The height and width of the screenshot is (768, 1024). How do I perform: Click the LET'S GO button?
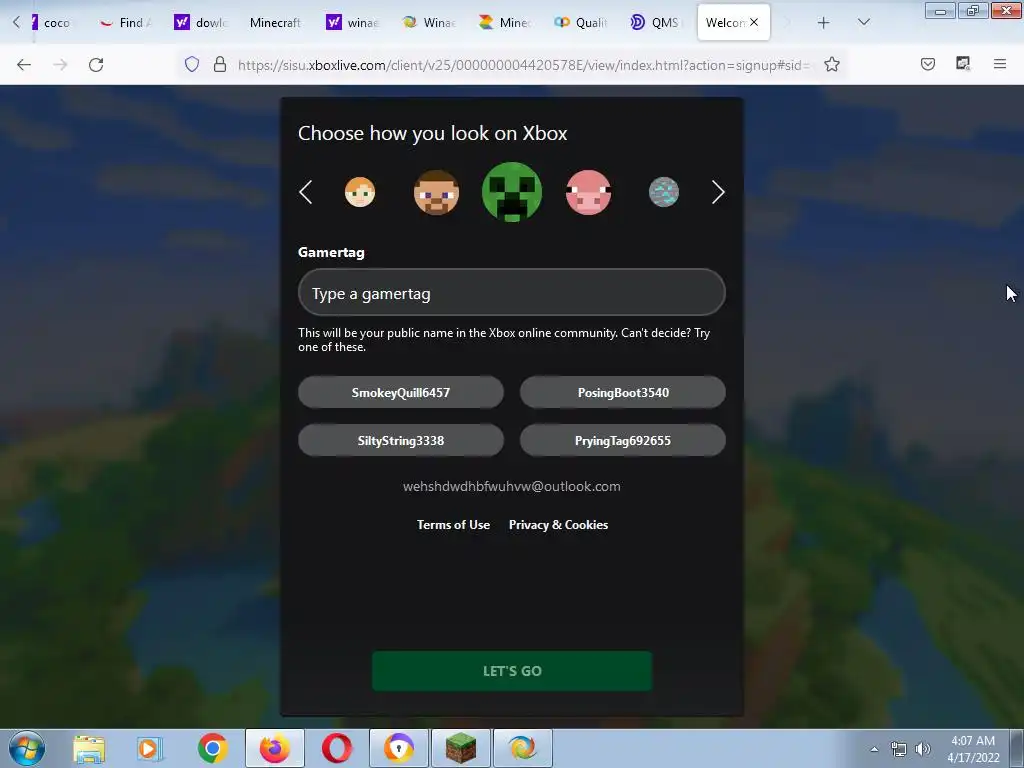512,671
